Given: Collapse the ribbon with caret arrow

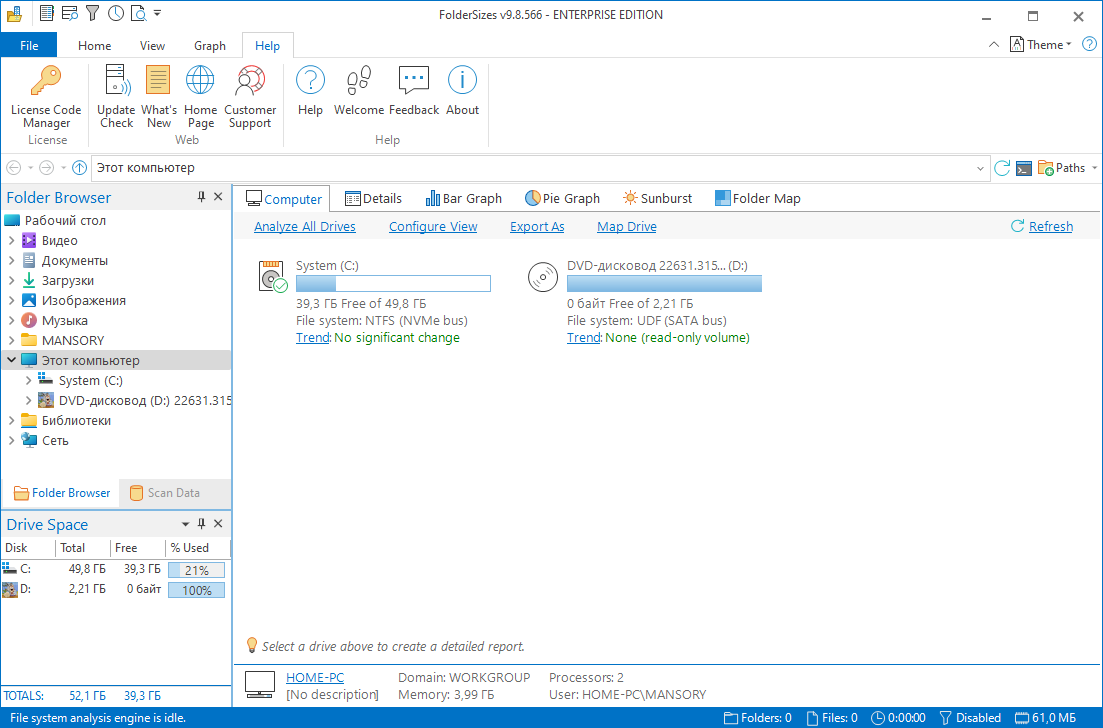Looking at the screenshot, I should pos(993,44).
